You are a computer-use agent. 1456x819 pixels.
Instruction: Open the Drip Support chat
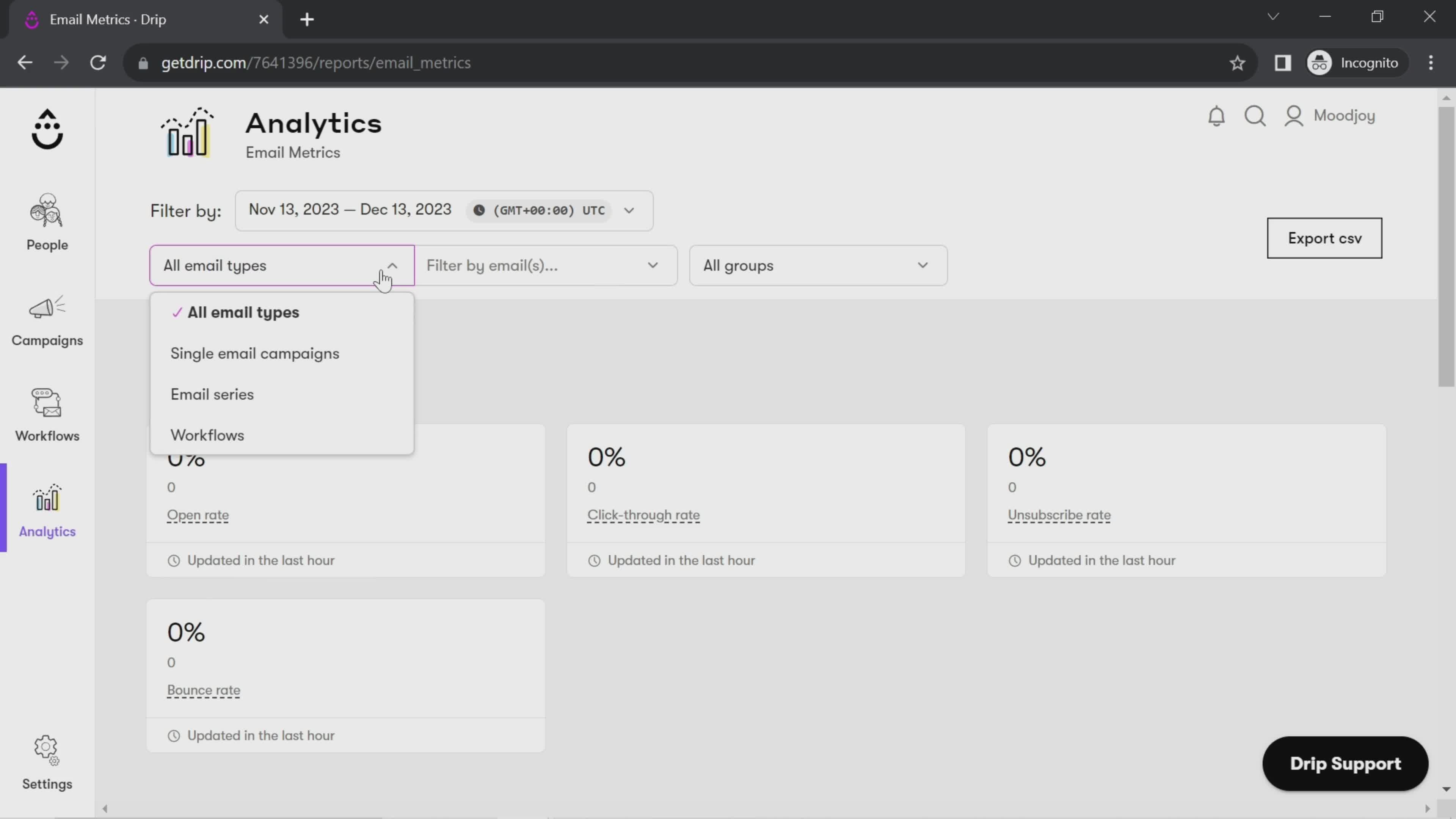point(1345,764)
